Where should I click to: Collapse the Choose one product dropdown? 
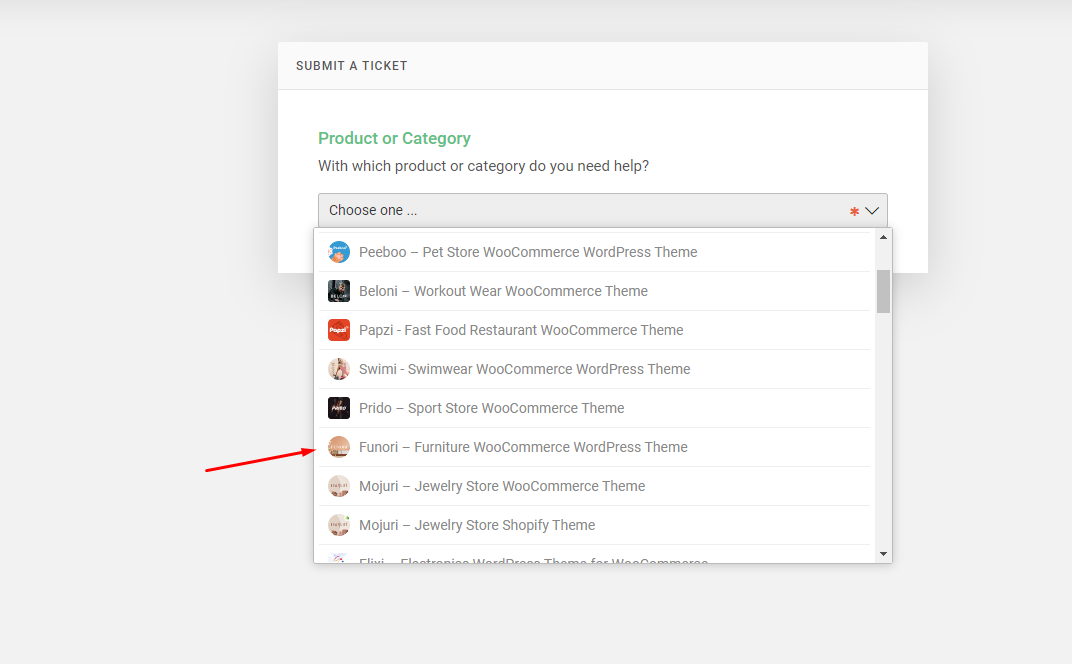pyautogui.click(x=602, y=211)
